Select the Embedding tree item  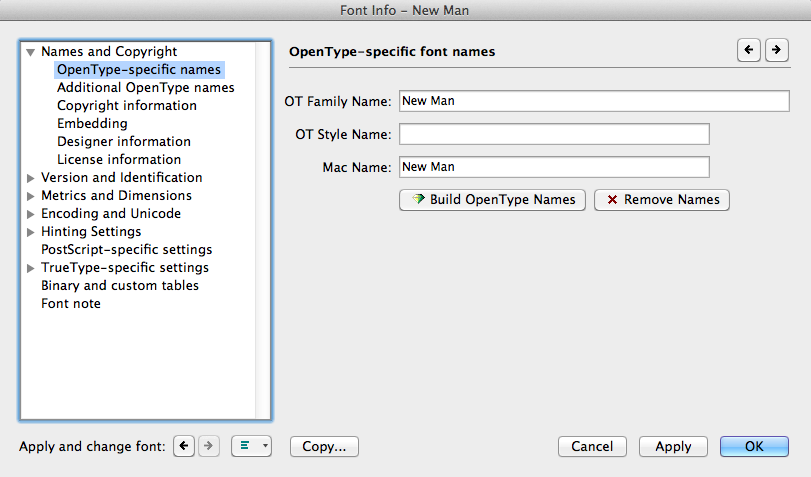pos(92,124)
